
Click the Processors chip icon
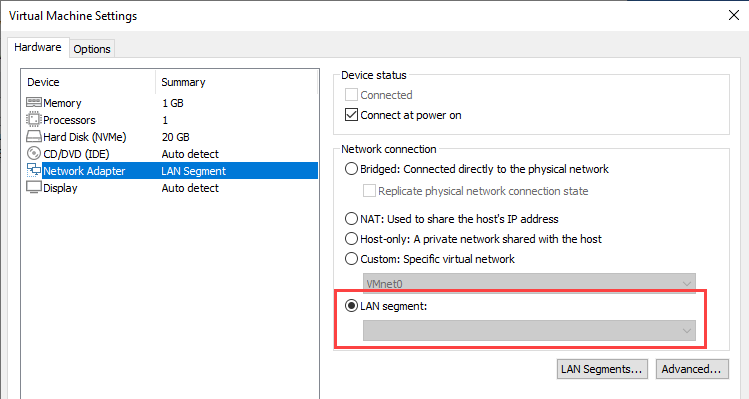(x=34, y=119)
